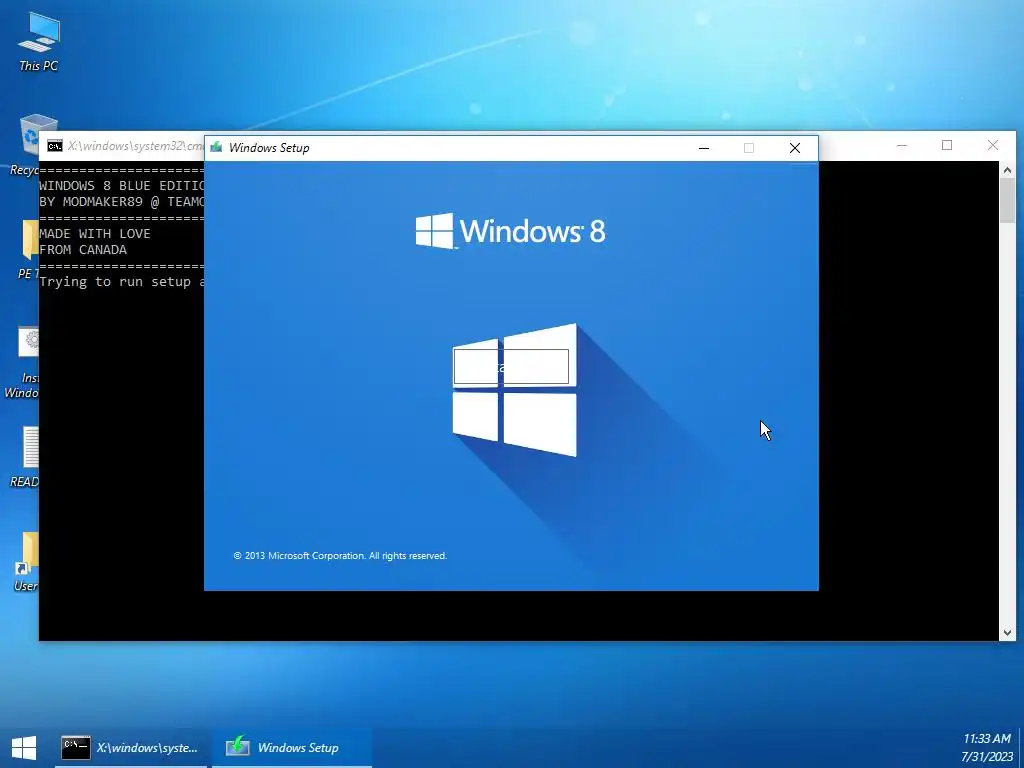Click 'Trying to run setup' console line

122,281
